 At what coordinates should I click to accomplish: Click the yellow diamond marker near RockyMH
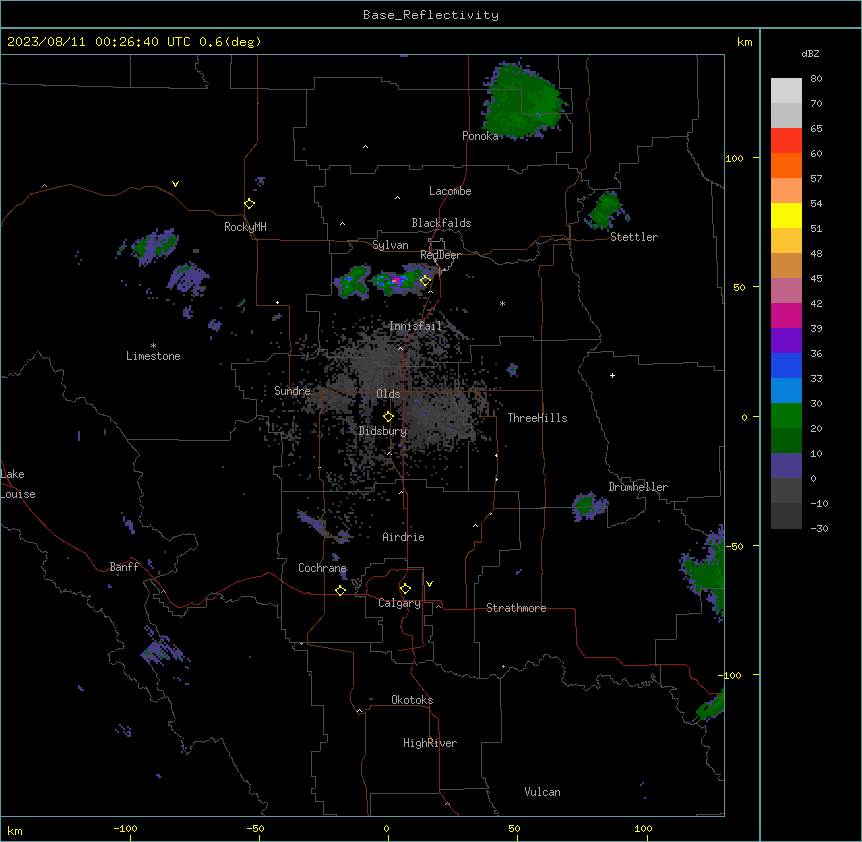tap(250, 204)
